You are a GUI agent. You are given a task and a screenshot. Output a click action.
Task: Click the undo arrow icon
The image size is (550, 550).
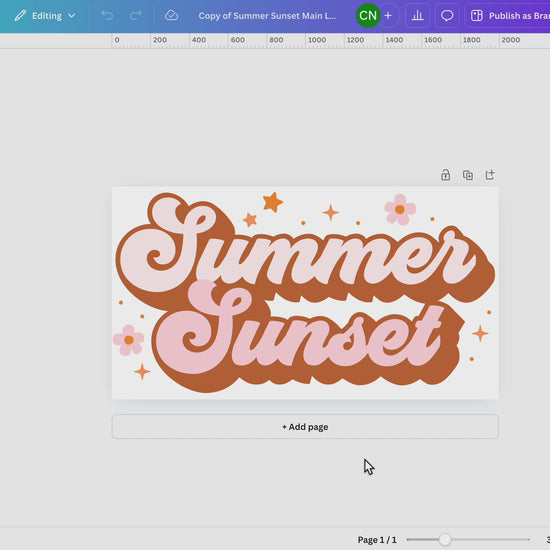[x=107, y=15]
